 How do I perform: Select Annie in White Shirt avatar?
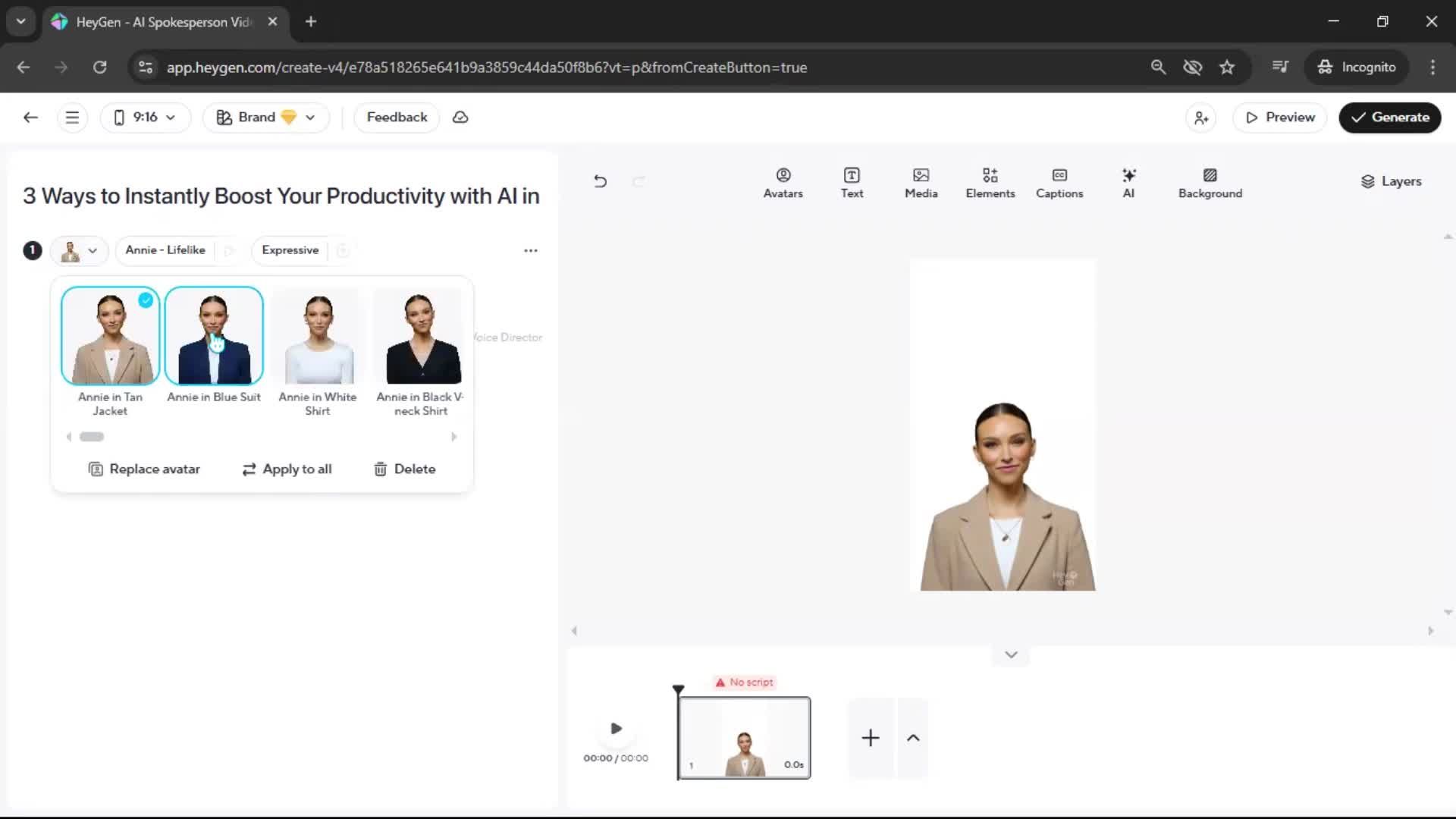pos(318,337)
